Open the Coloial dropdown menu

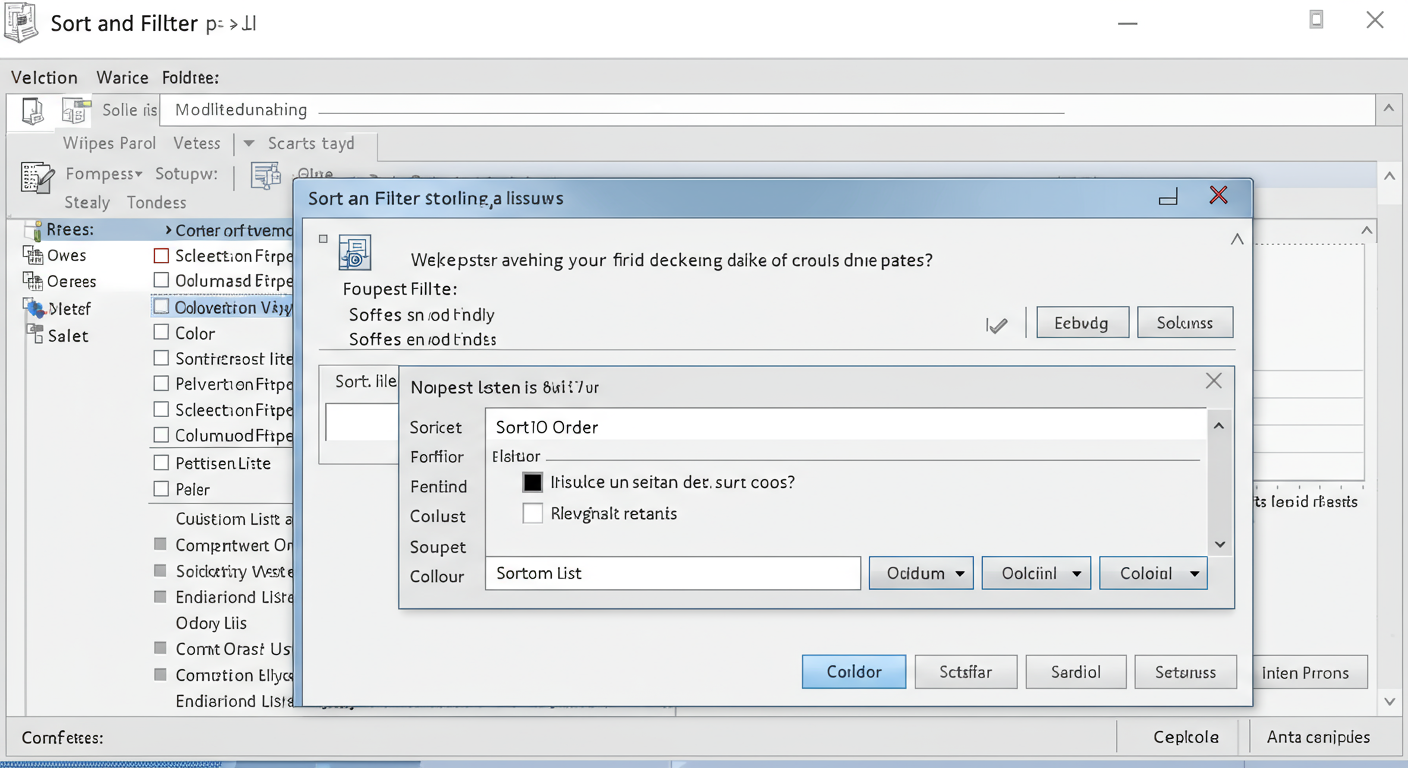(x=1153, y=573)
